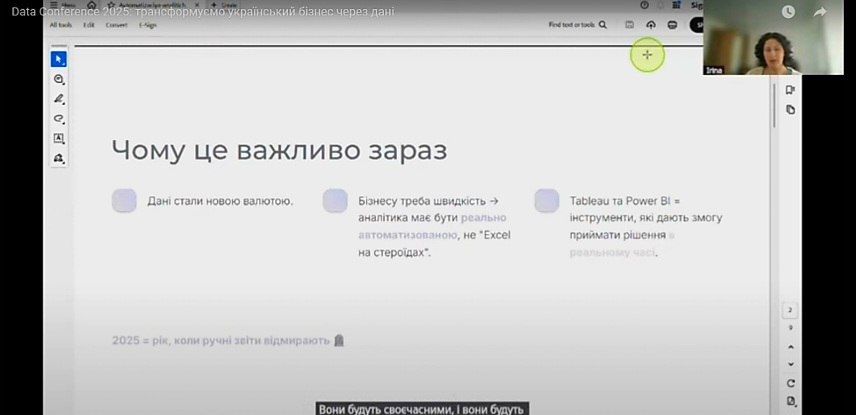Screen dimensions: 856x415
Task: Click the zoom magnifier tool in sidebar
Action: point(59,79)
